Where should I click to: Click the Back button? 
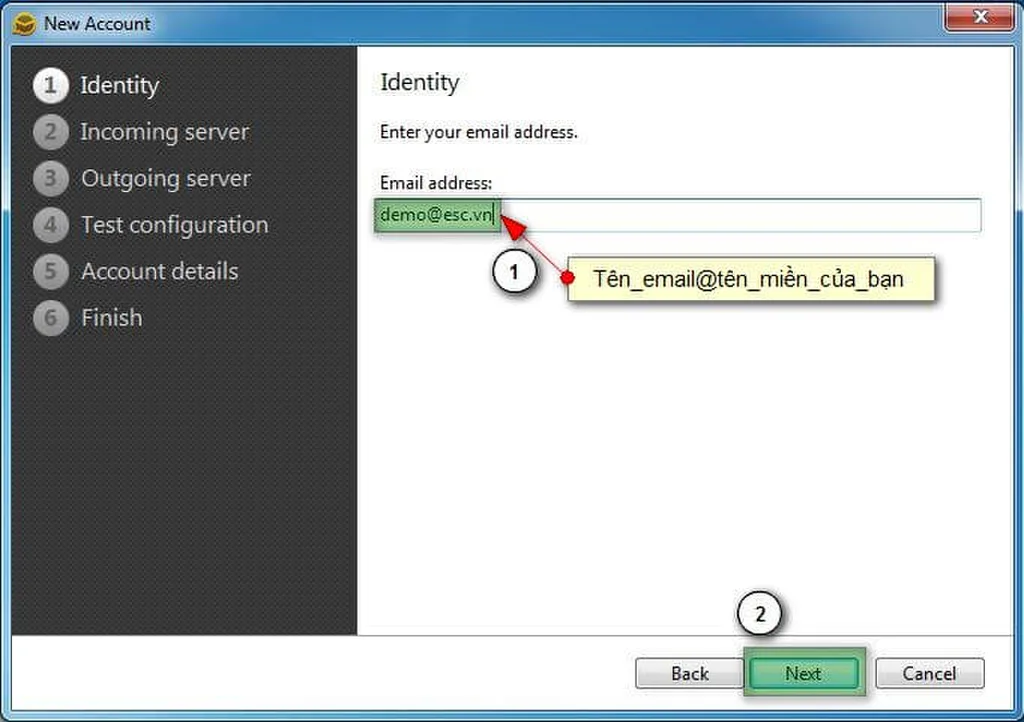click(690, 673)
